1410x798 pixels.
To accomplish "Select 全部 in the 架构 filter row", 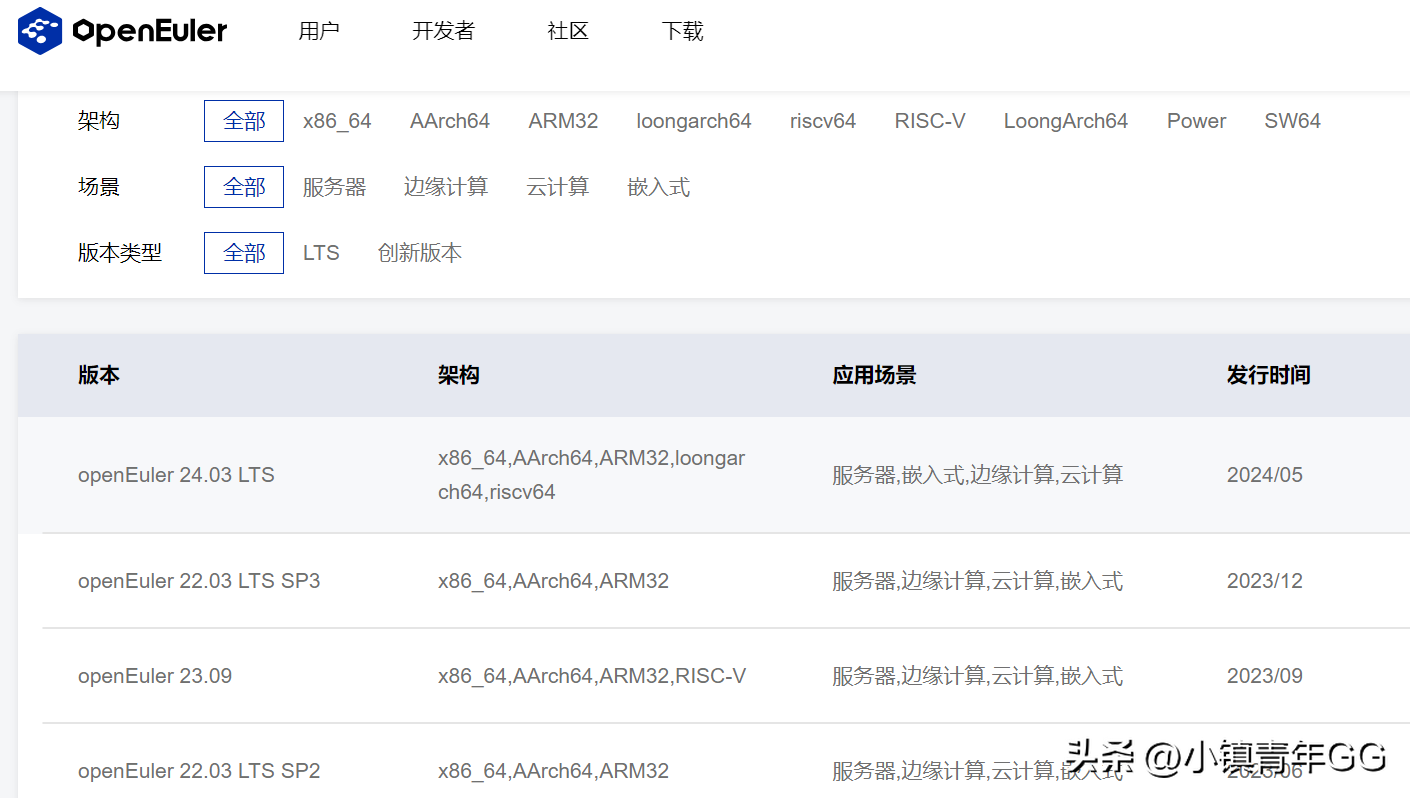I will [244, 121].
